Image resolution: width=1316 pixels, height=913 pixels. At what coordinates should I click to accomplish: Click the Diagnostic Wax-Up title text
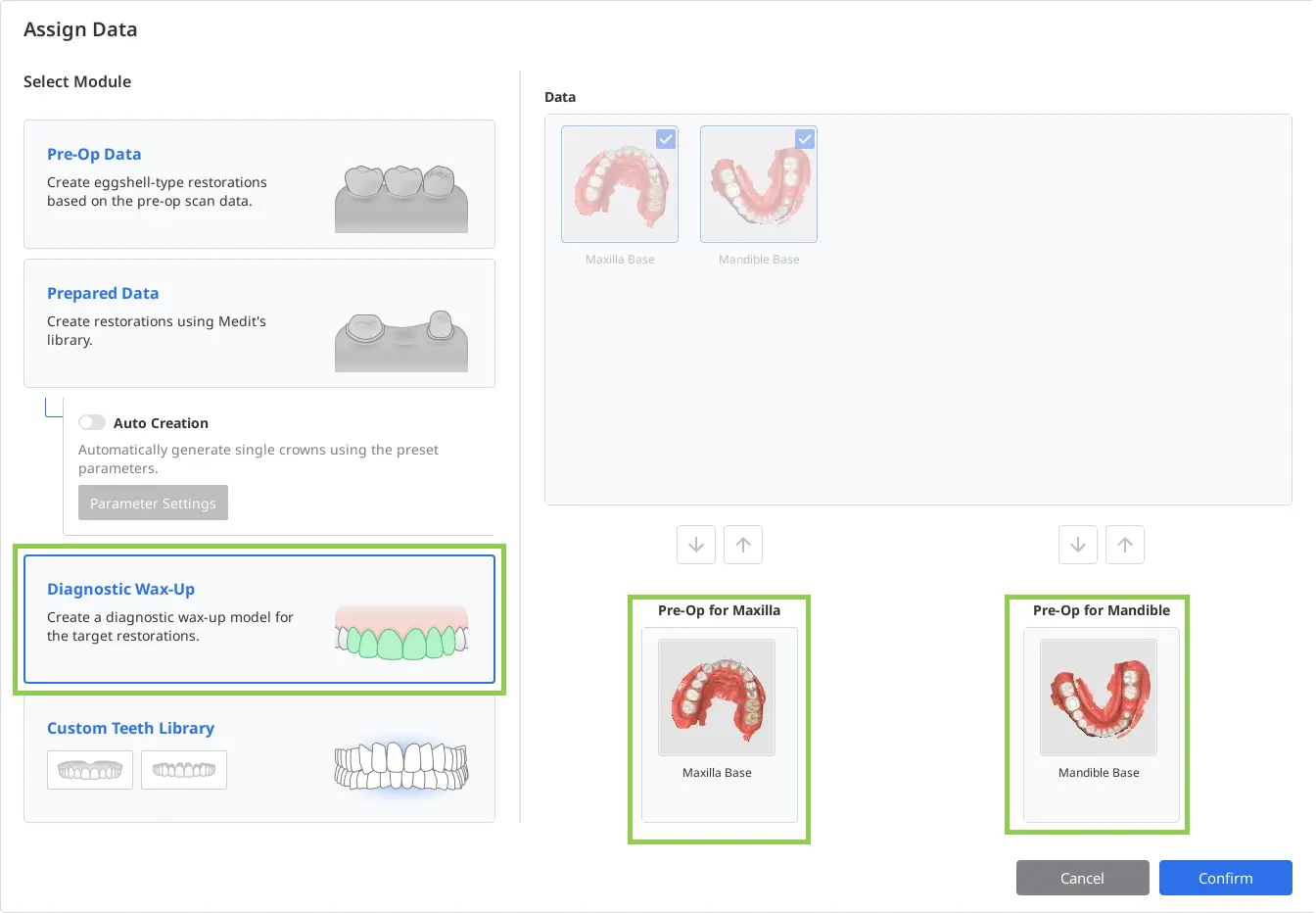(120, 589)
